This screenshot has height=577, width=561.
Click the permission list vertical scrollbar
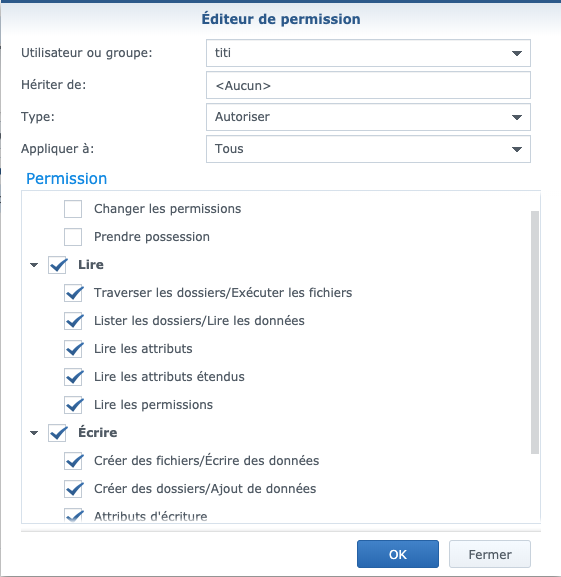tap(535, 332)
